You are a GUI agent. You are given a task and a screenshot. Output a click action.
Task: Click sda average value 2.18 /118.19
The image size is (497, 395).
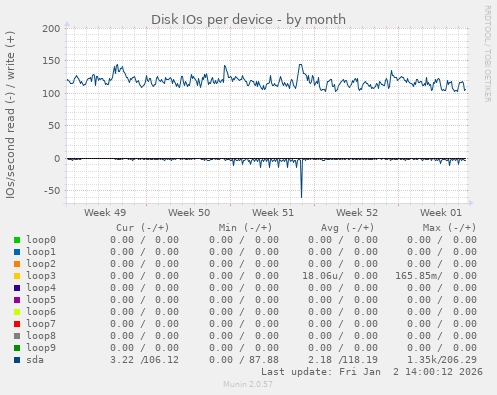(x=343, y=360)
